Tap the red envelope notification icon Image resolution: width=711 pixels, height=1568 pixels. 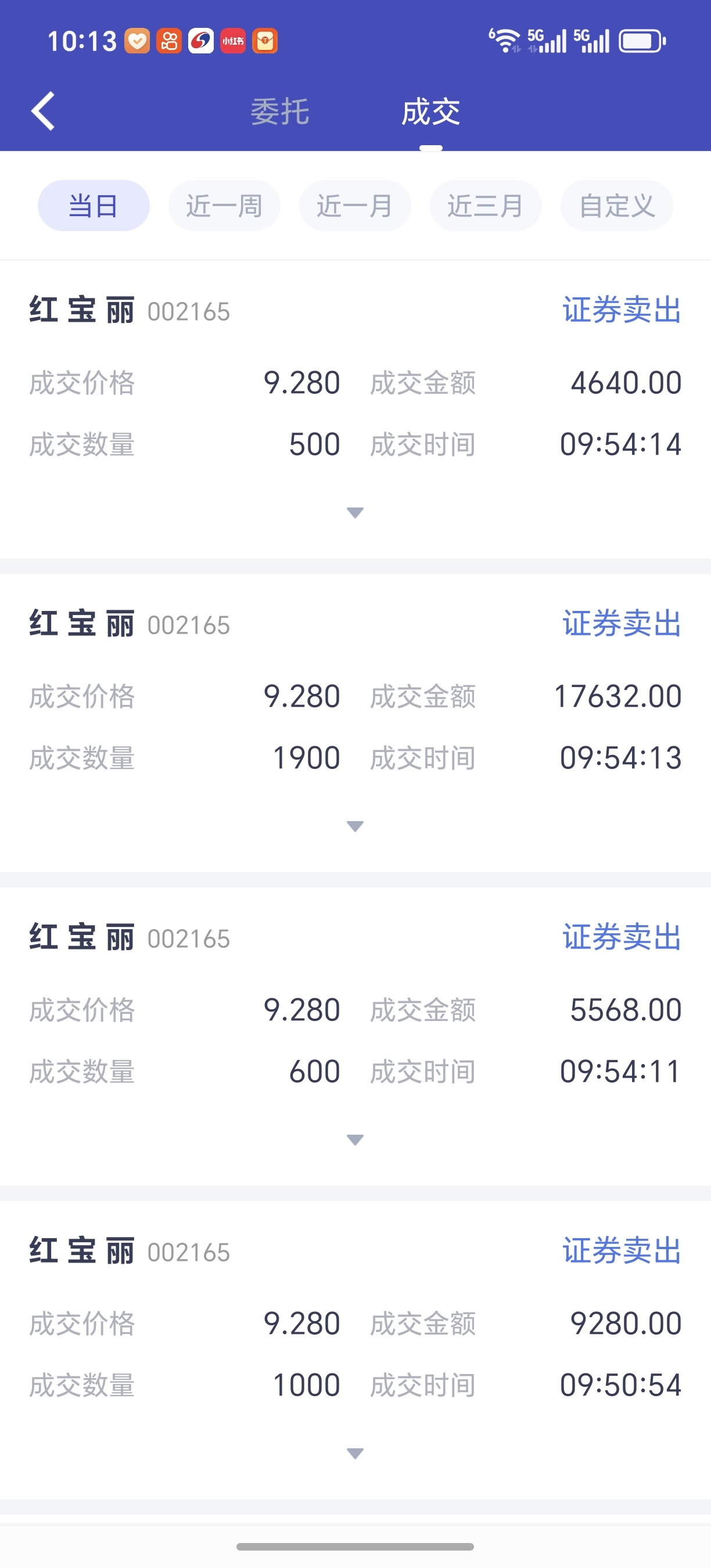(265, 41)
